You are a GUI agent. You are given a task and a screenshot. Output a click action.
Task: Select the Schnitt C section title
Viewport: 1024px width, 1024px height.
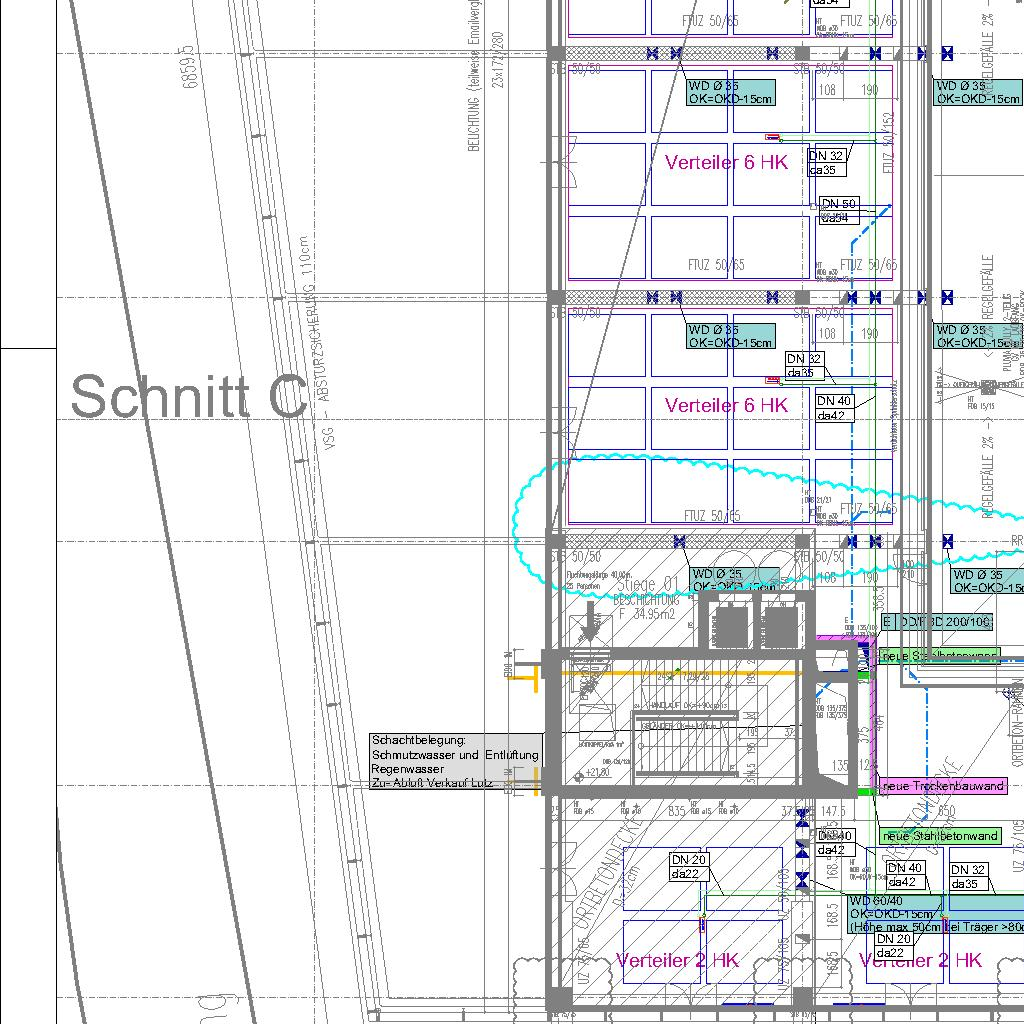click(x=189, y=396)
